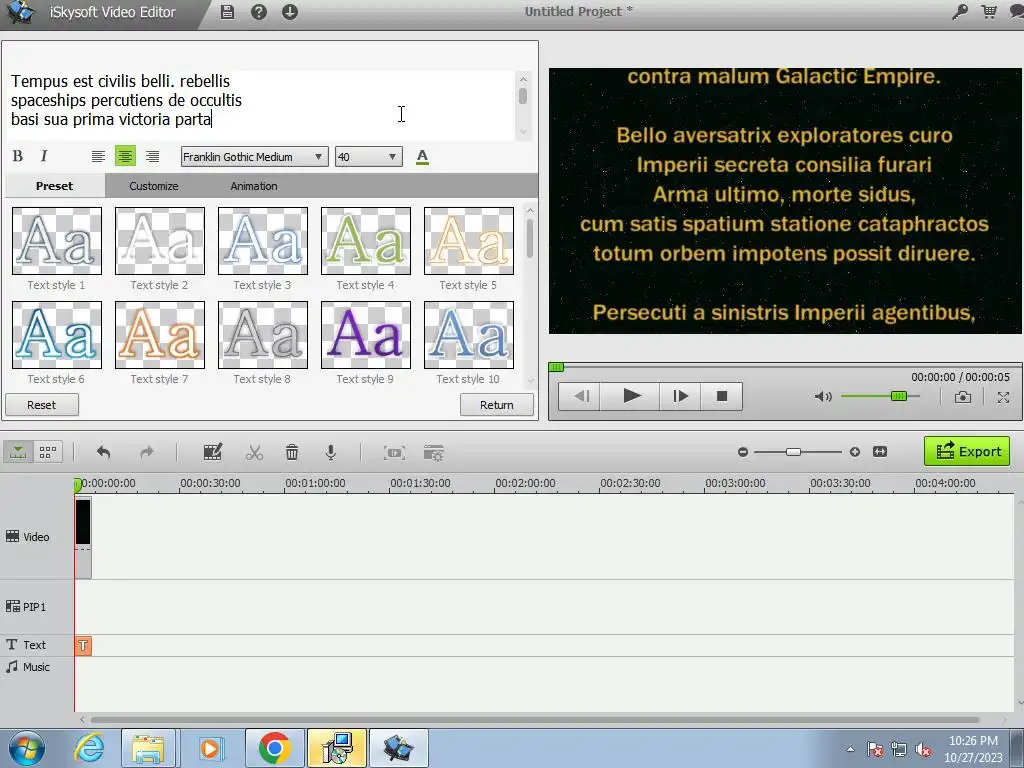The height and width of the screenshot is (768, 1024).
Task: Click the Zoom to fit timeline icon
Action: (x=880, y=452)
